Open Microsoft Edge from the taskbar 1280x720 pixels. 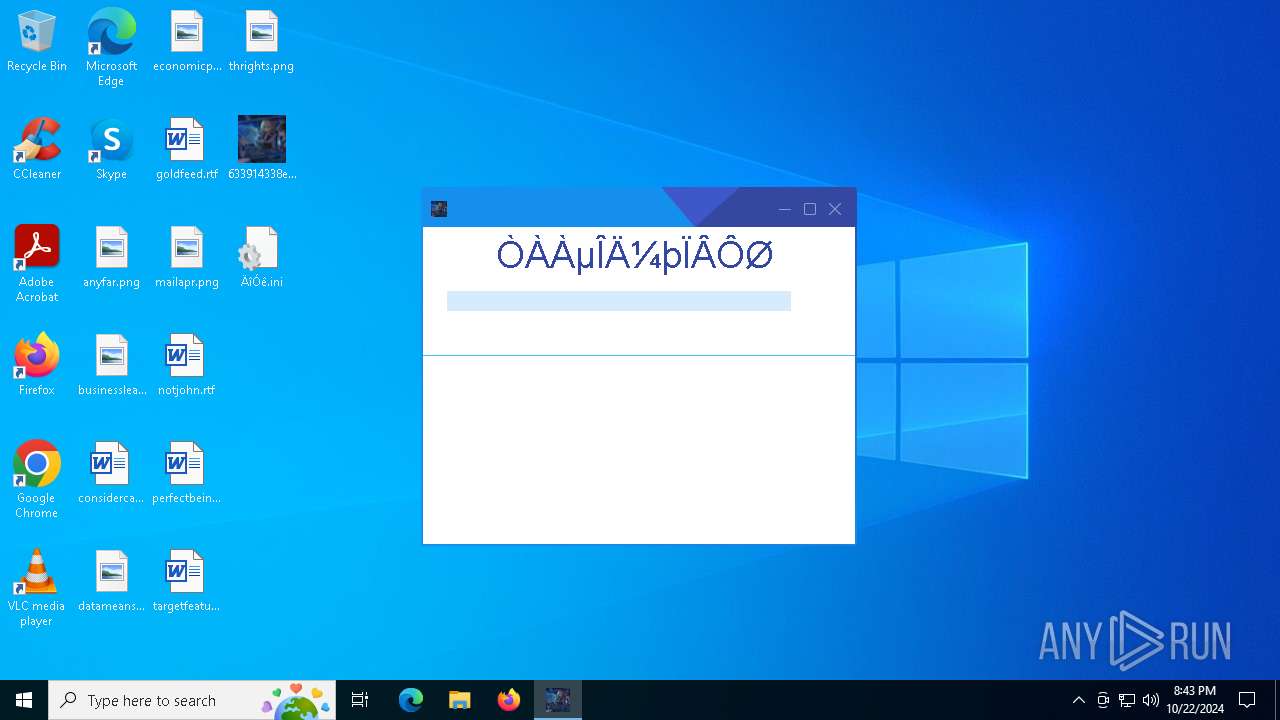(411, 700)
